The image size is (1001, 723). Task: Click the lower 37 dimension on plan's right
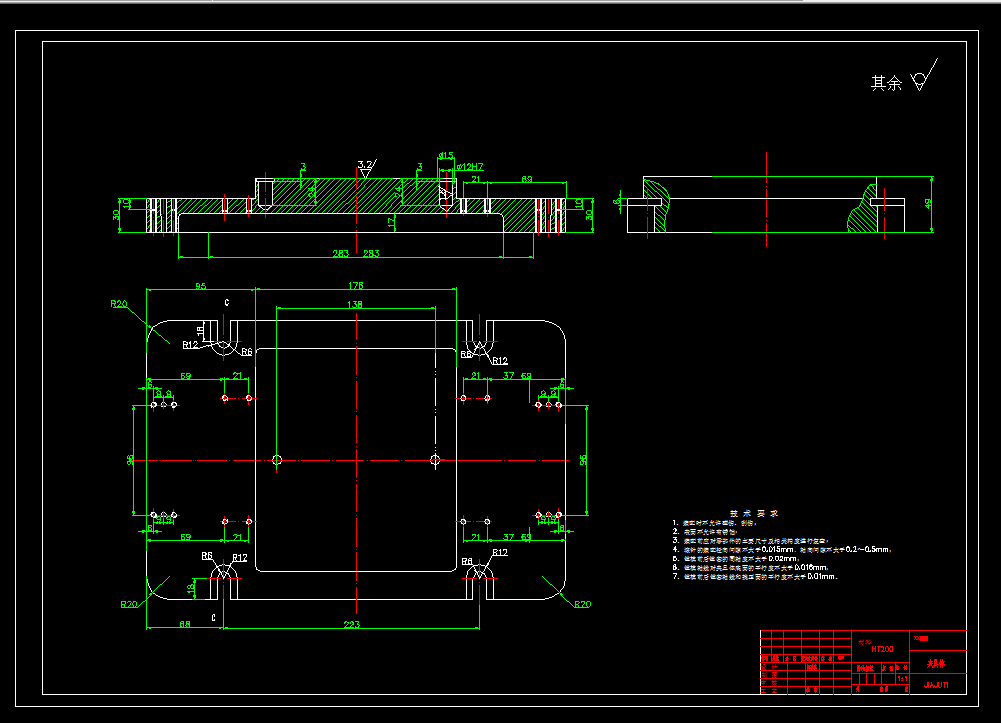pyautogui.click(x=508, y=537)
